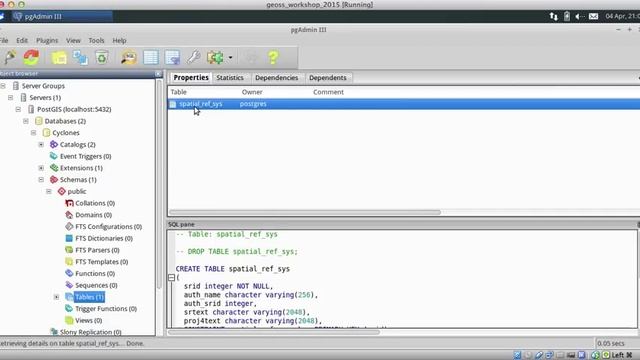Click the yellow Help question mark icon
Image resolution: width=640 pixels, height=360 pixels.
tap(273, 58)
